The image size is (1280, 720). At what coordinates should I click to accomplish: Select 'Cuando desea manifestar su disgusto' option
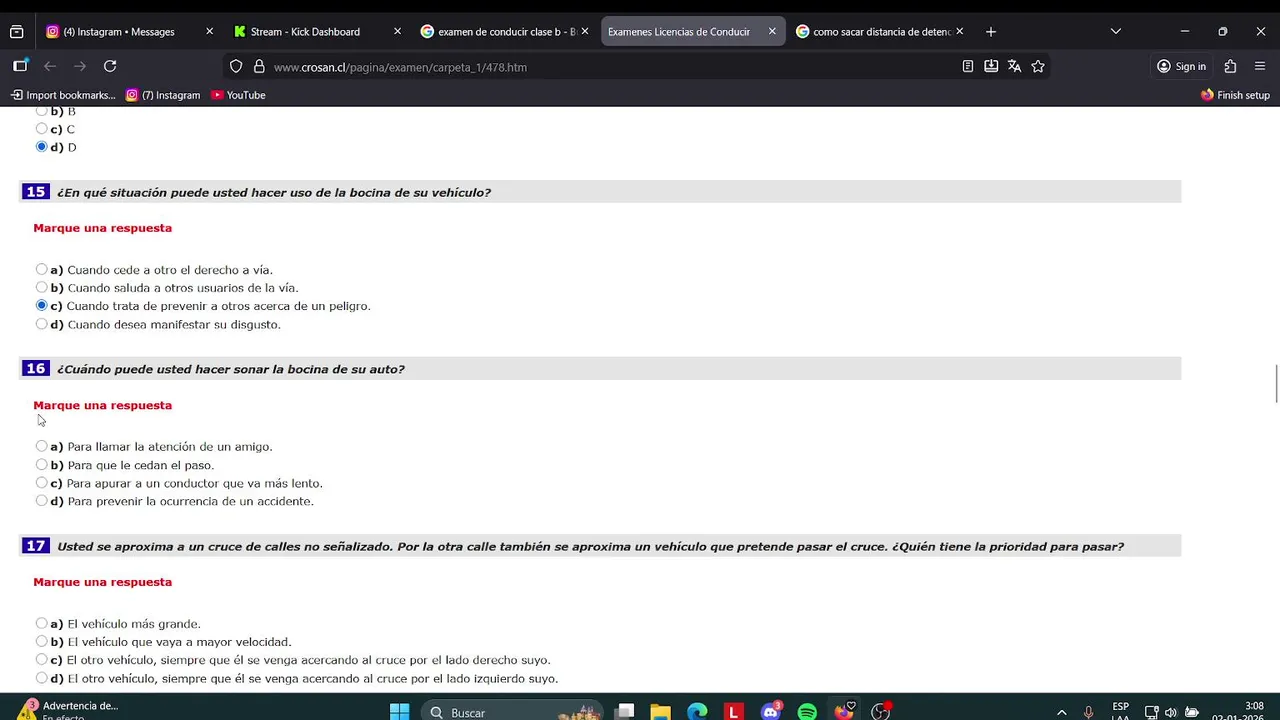coord(41,324)
